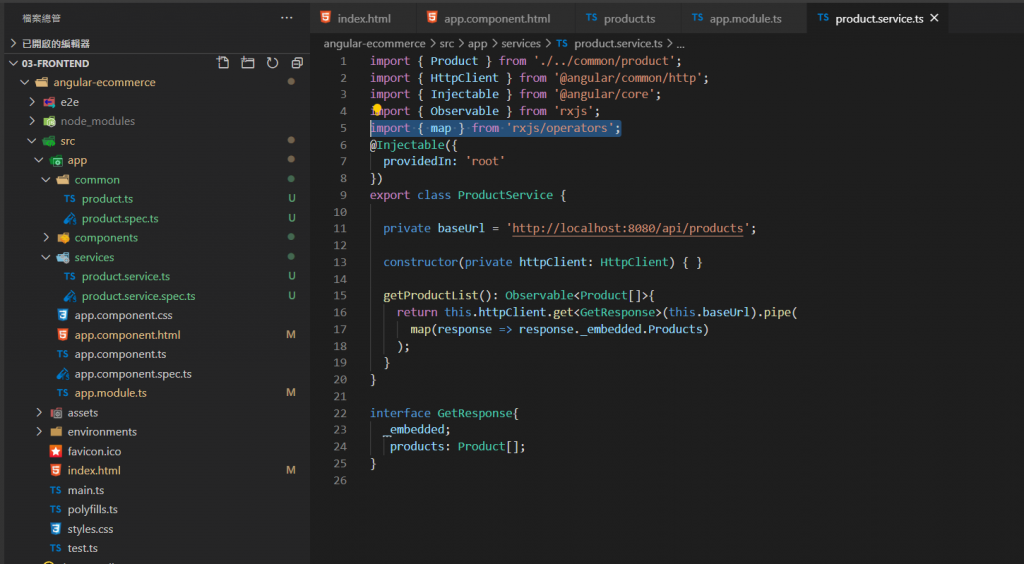
Task: Expand the e2e folder chevron
Action: (x=32, y=102)
